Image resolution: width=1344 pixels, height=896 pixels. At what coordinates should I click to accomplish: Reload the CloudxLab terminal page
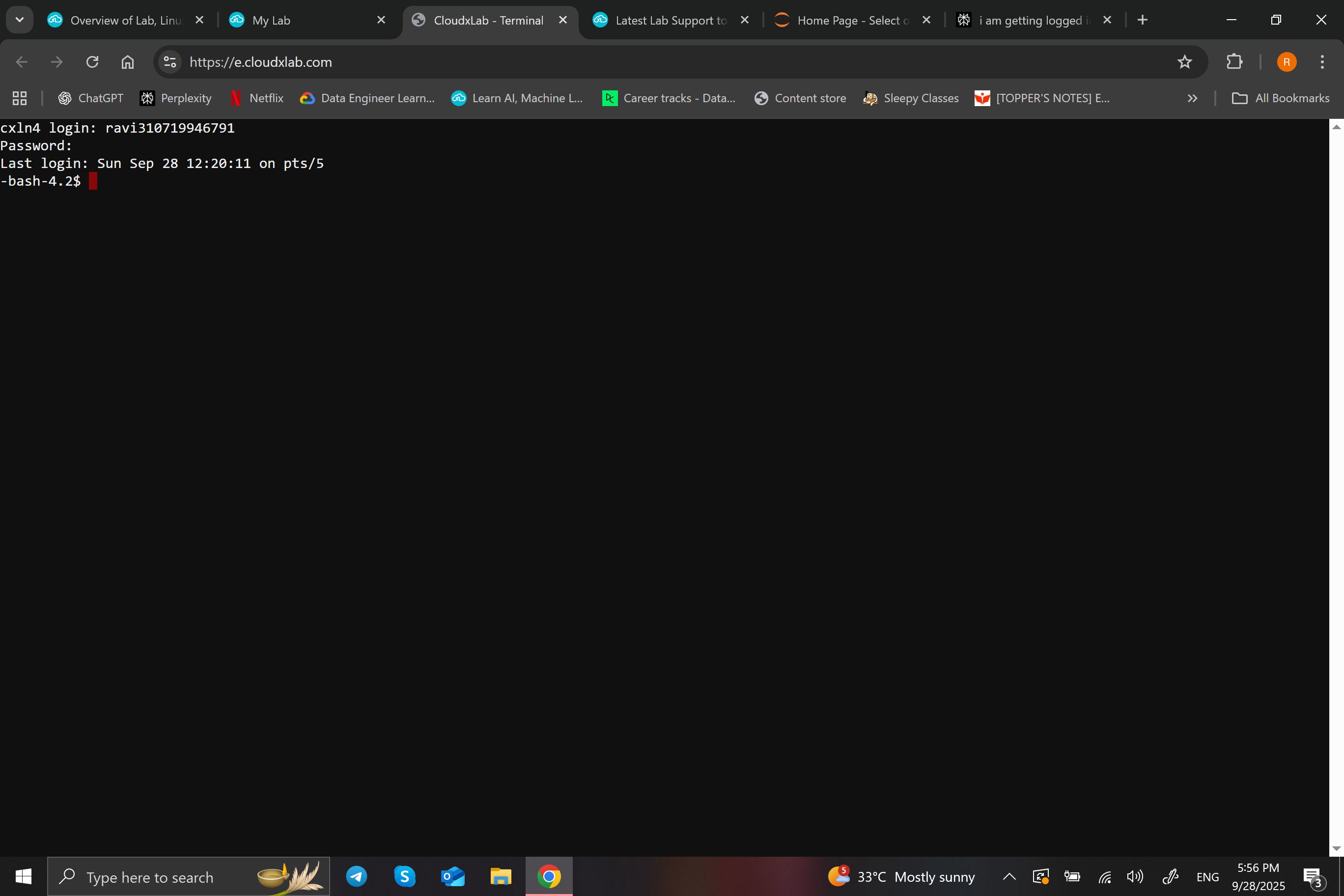(x=92, y=62)
